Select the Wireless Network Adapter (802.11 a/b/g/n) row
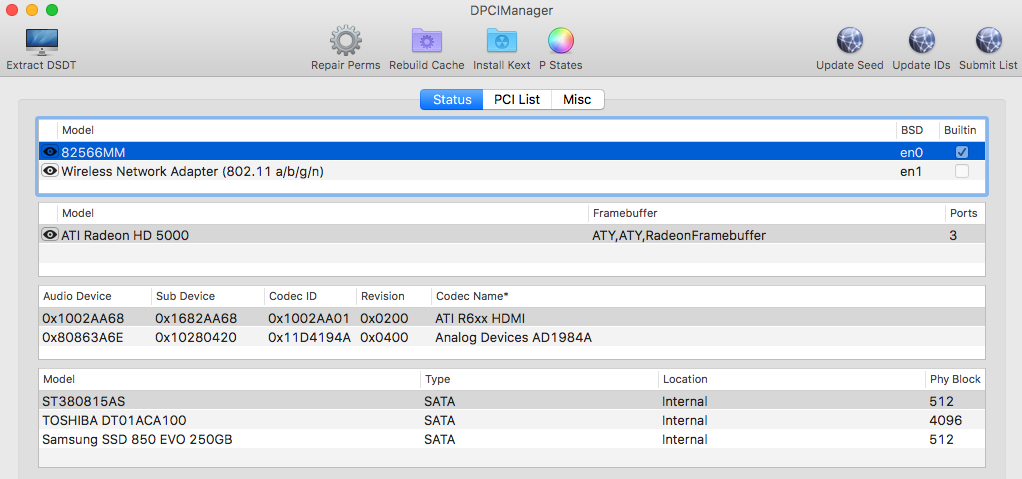Screen dimensions: 1022x479 click(512, 171)
